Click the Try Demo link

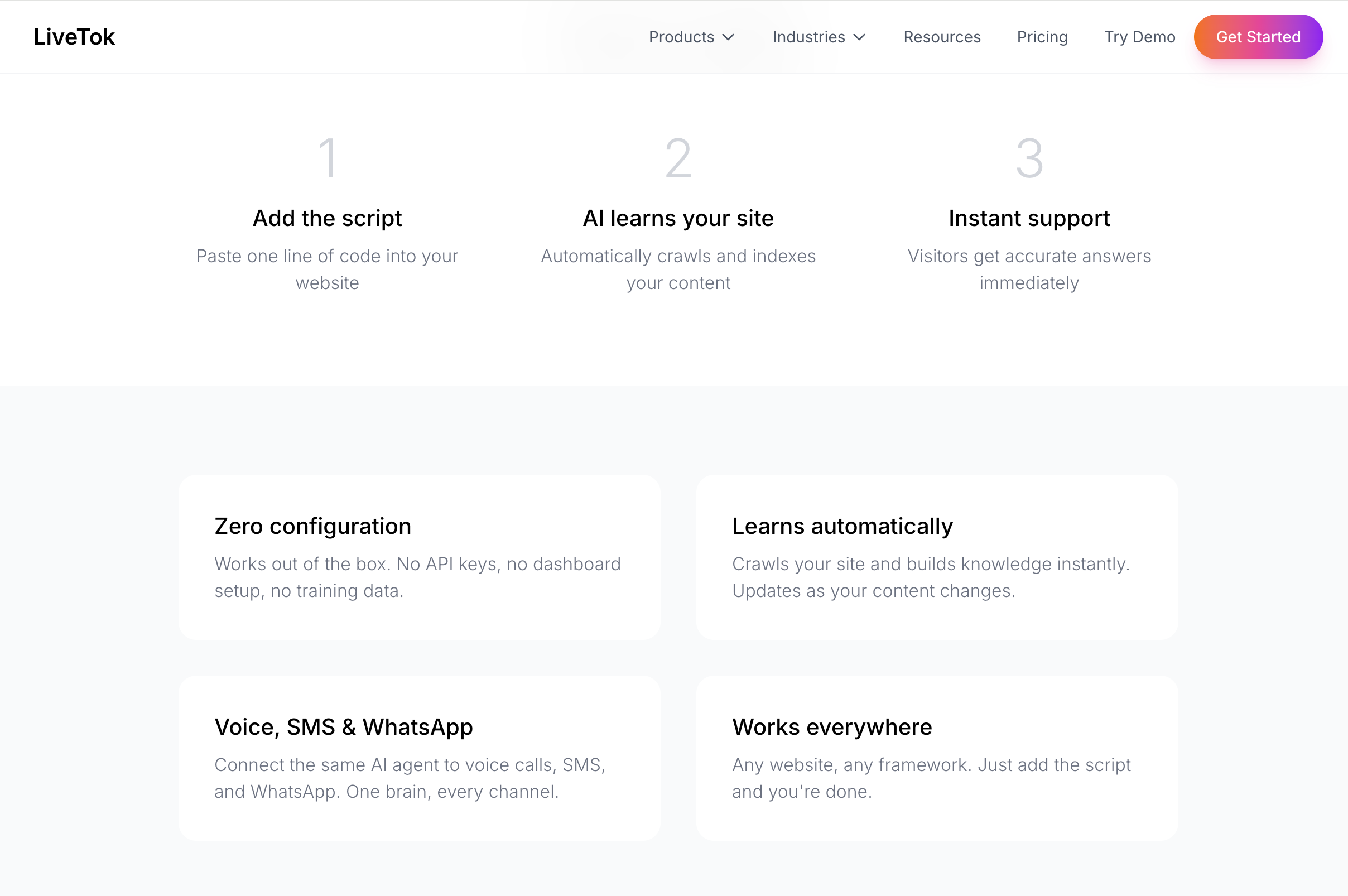(1139, 37)
